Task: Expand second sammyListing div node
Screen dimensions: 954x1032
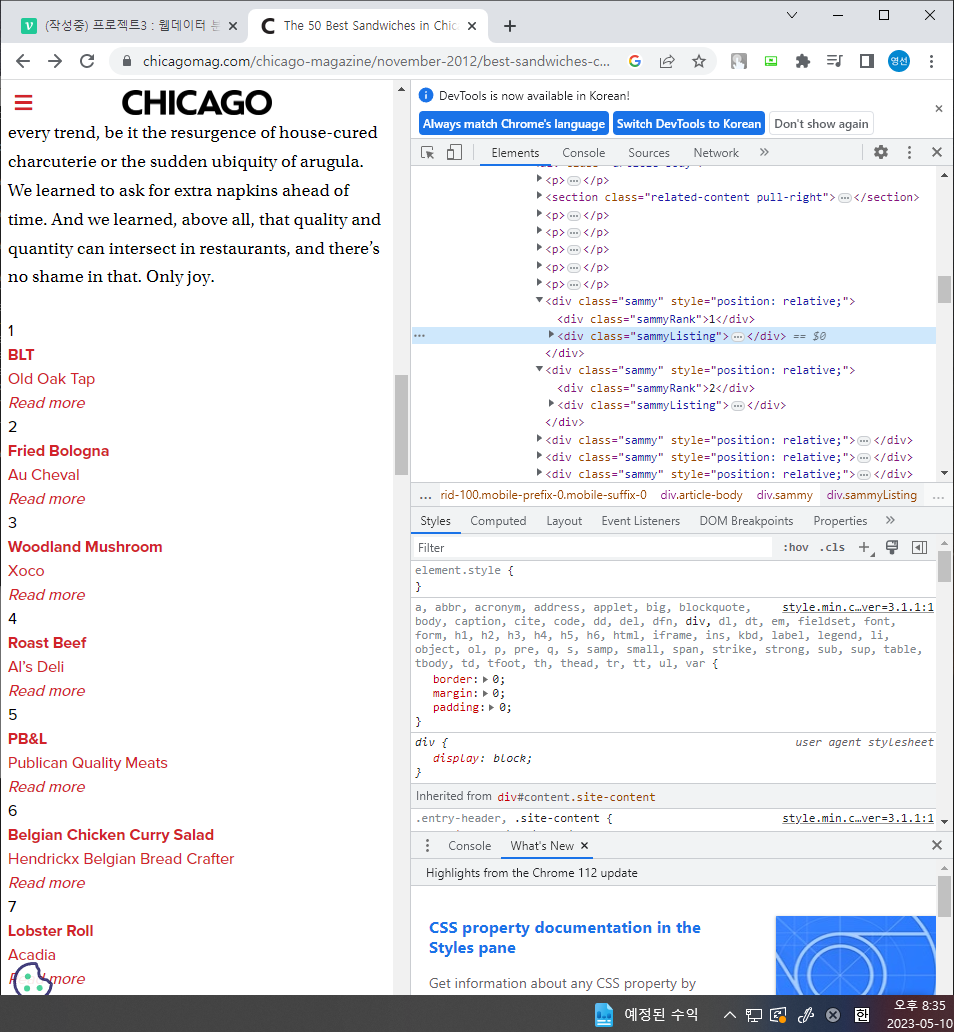Action: [x=551, y=404]
